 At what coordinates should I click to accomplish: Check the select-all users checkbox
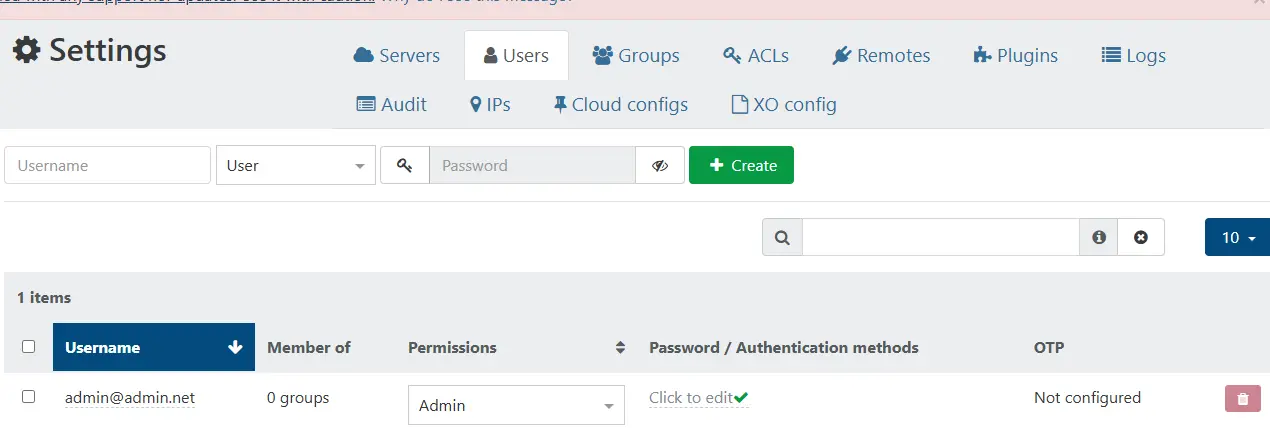click(x=28, y=347)
